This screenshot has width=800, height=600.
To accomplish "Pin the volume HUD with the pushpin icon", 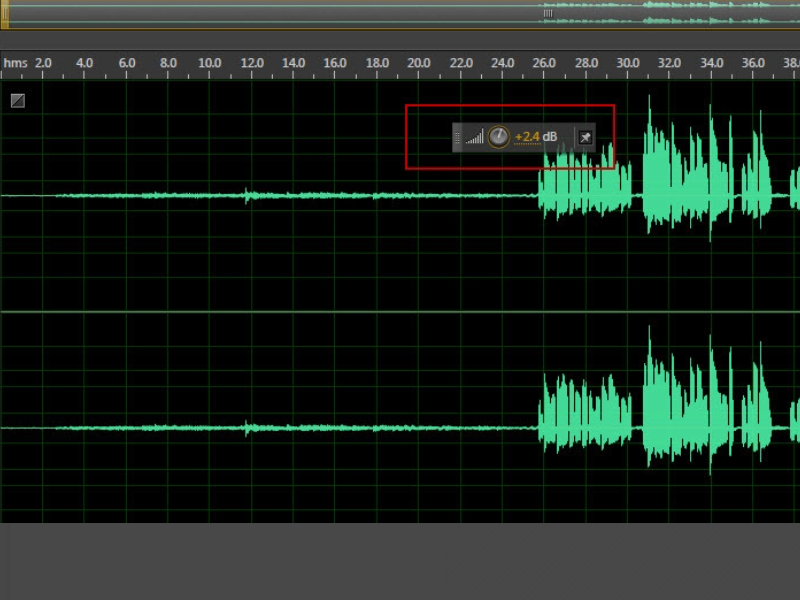I will 585,137.
